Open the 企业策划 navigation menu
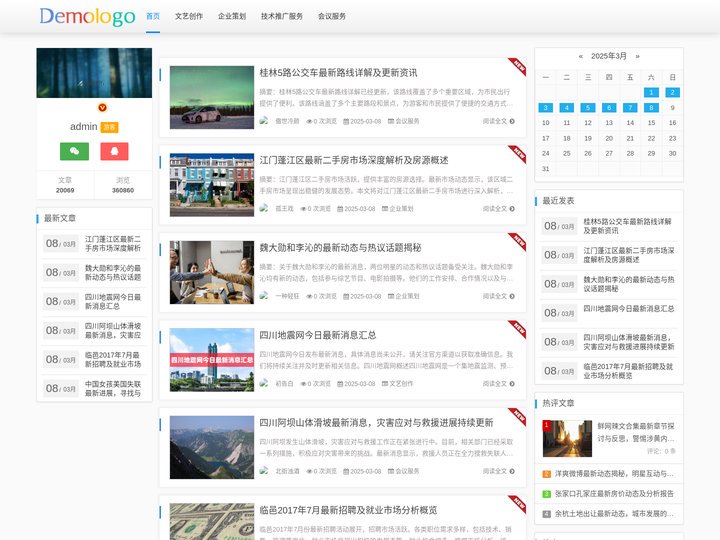Viewport: 720px width, 540px height. [232, 16]
